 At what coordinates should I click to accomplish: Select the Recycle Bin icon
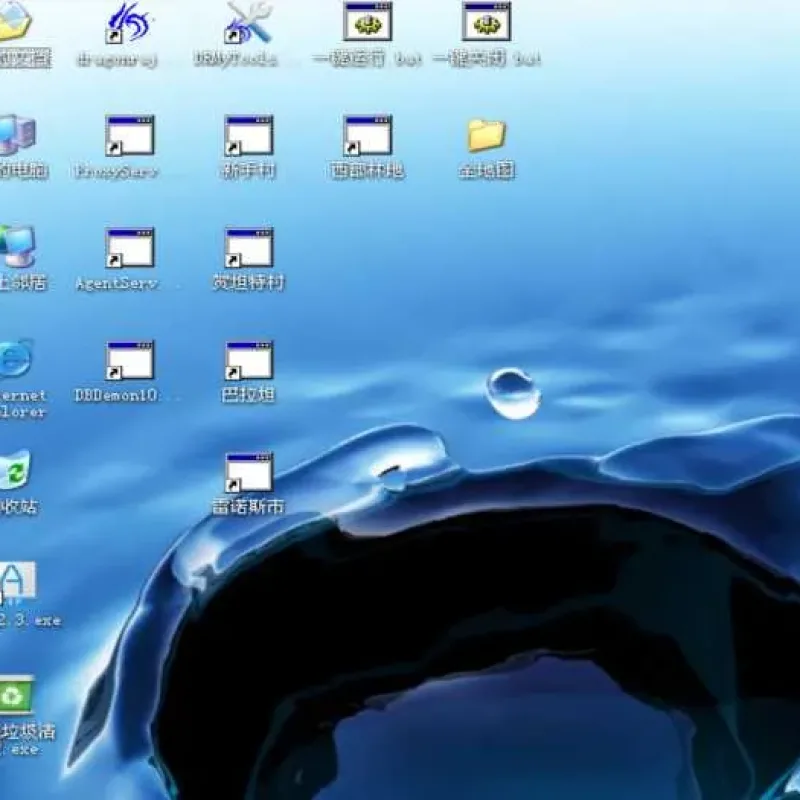point(14,470)
